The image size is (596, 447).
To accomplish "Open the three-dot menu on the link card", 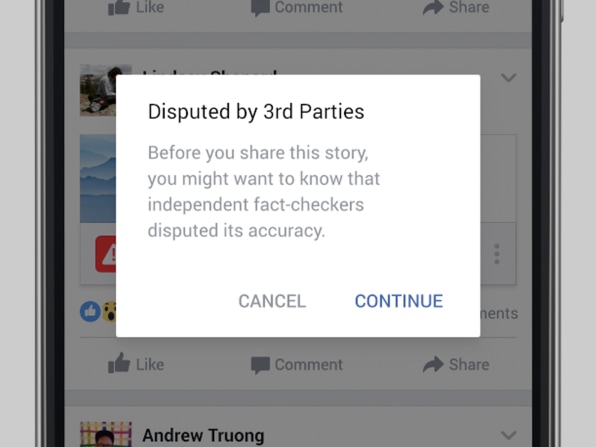I will [x=496, y=254].
